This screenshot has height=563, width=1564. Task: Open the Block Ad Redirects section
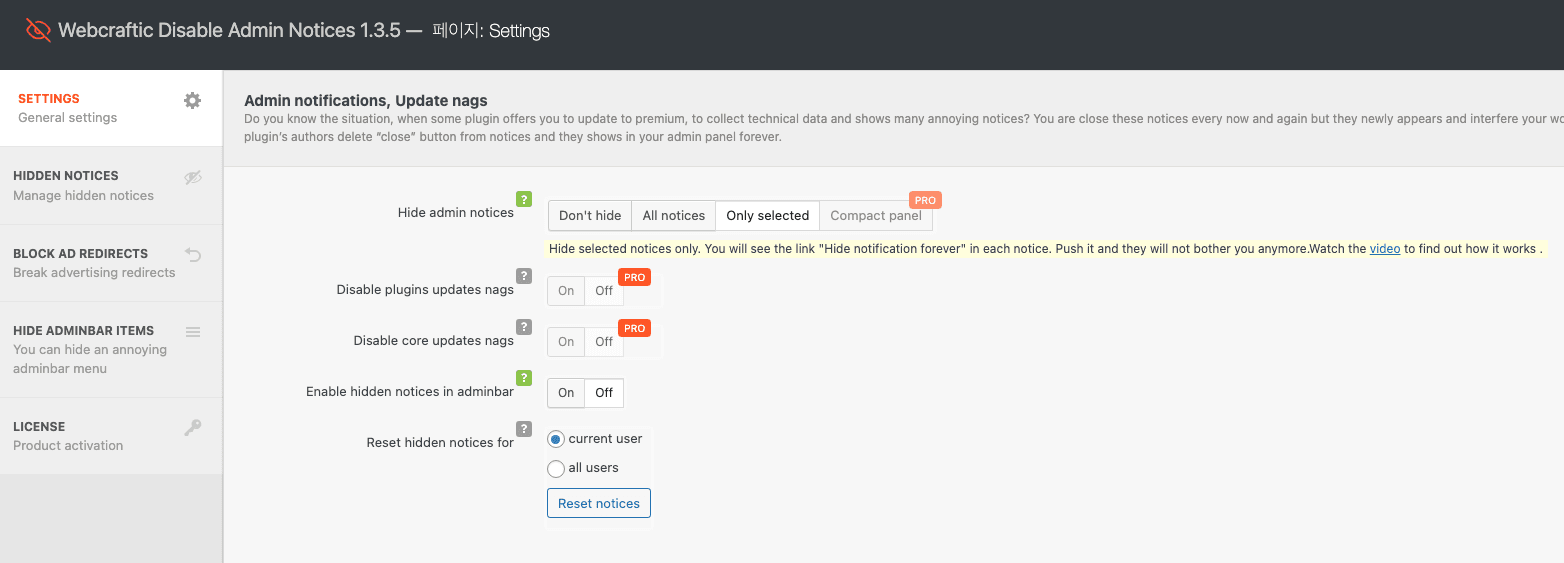[111, 263]
